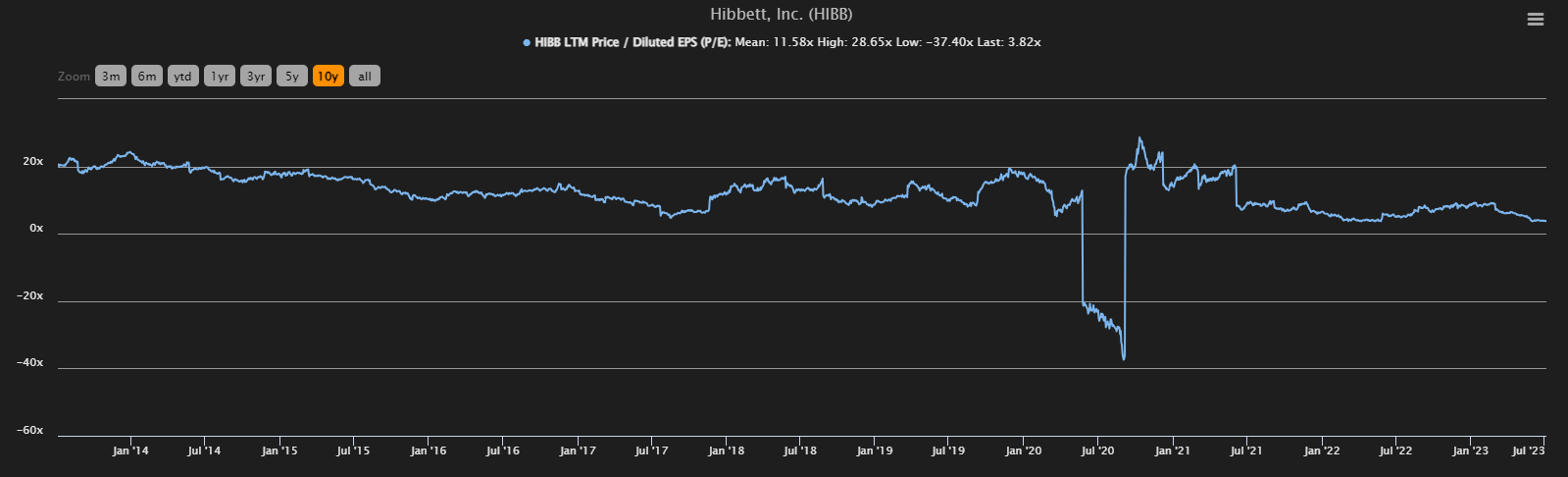Viewport: 1568px width, 477px height.
Task: Click the −40x y-axis label
Action: [30, 362]
